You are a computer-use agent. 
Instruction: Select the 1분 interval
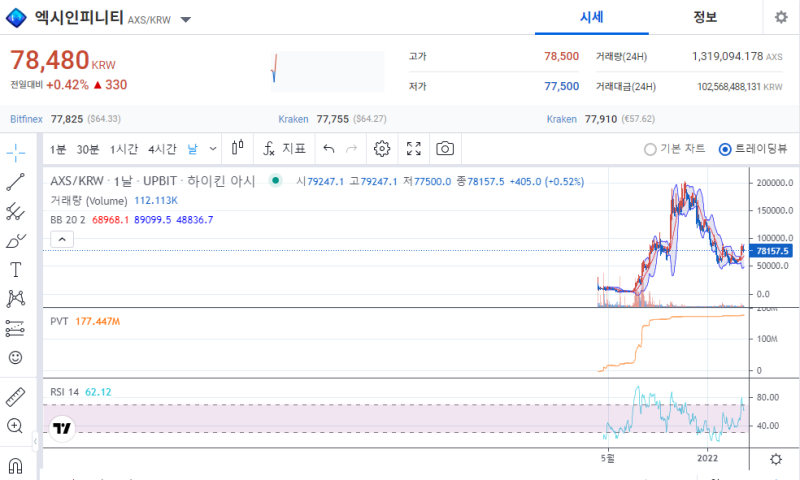[x=58, y=149]
